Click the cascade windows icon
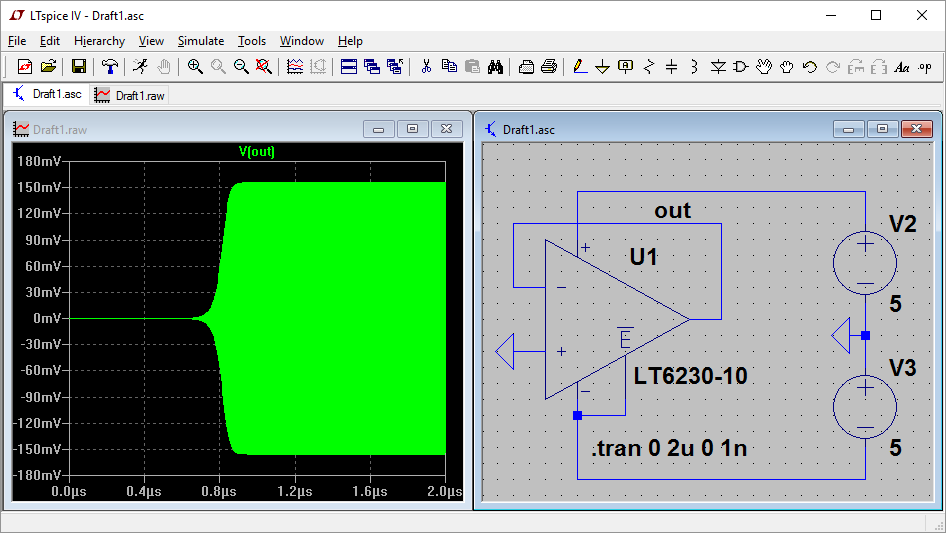Image resolution: width=946 pixels, height=533 pixels. [x=372, y=66]
